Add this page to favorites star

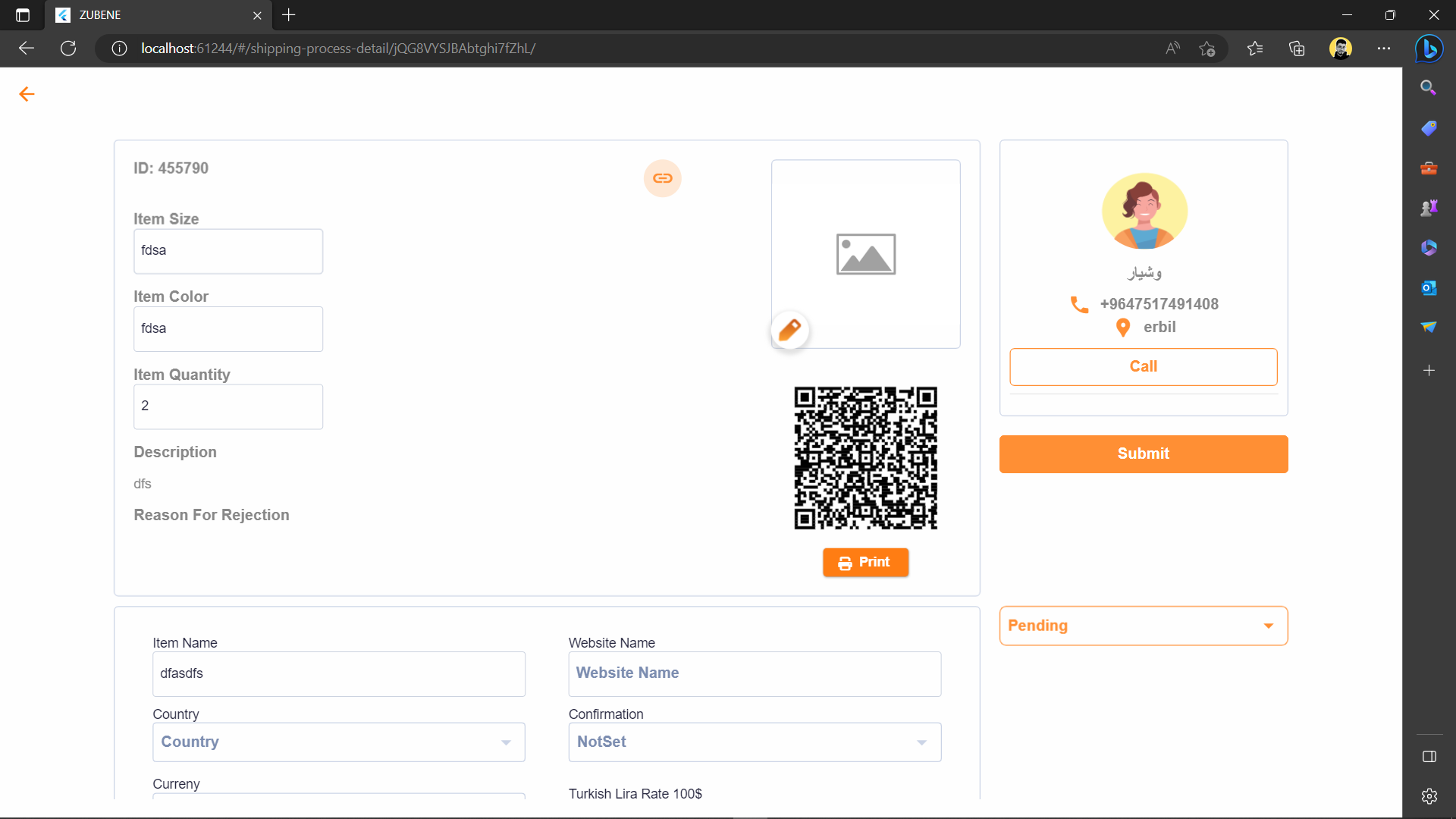click(x=1207, y=49)
